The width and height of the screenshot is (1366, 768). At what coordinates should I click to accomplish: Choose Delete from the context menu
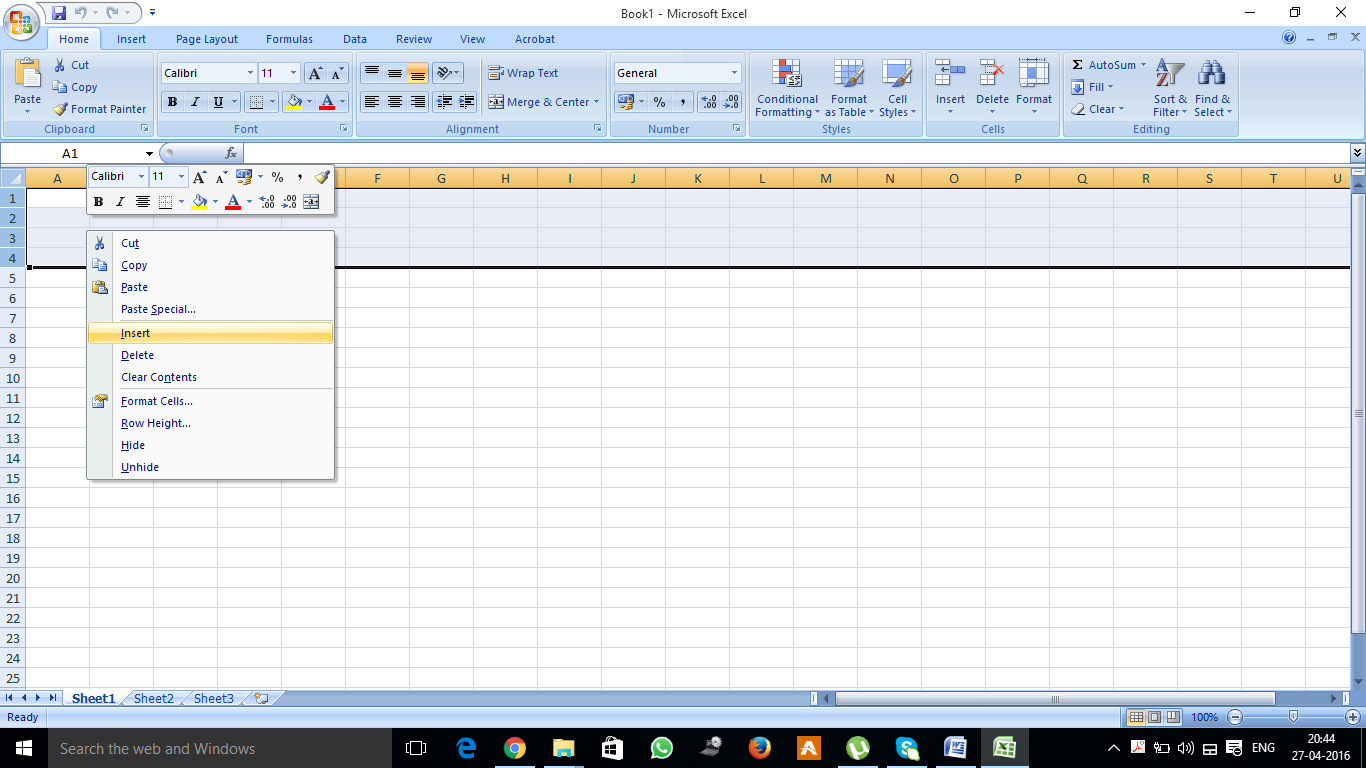tap(210, 355)
